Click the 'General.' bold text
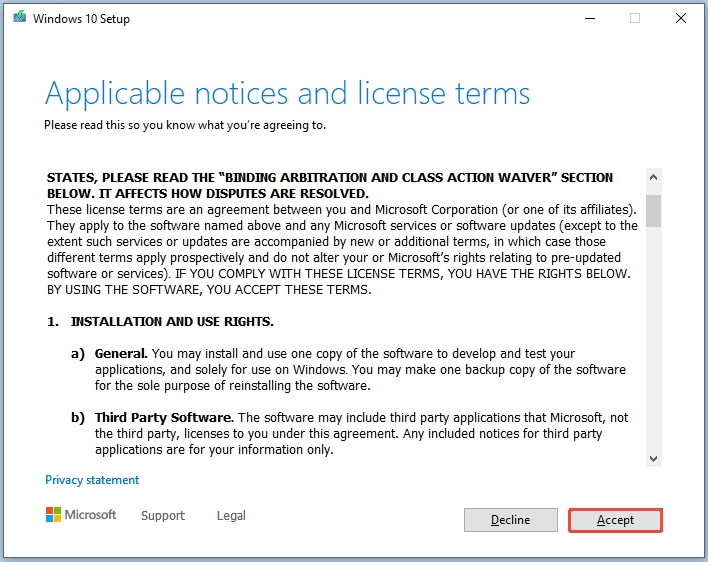 coord(121,353)
